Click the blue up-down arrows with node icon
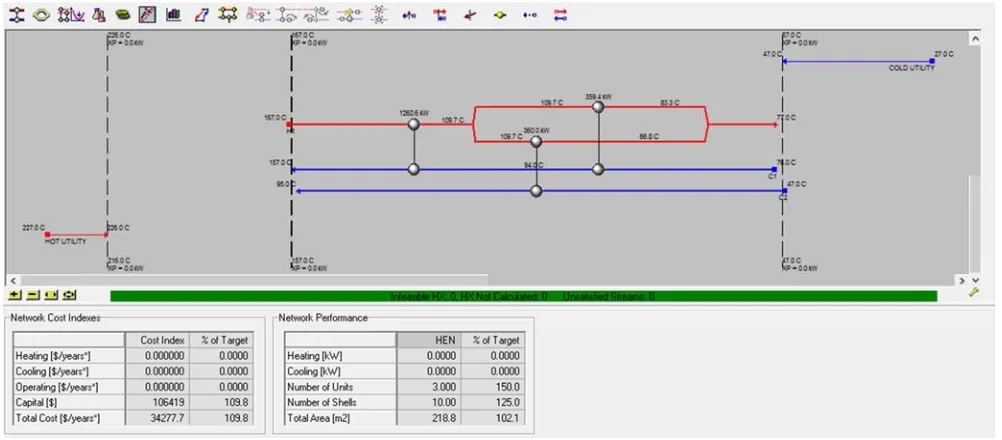This screenshot has width=1002, height=440. tap(410, 15)
